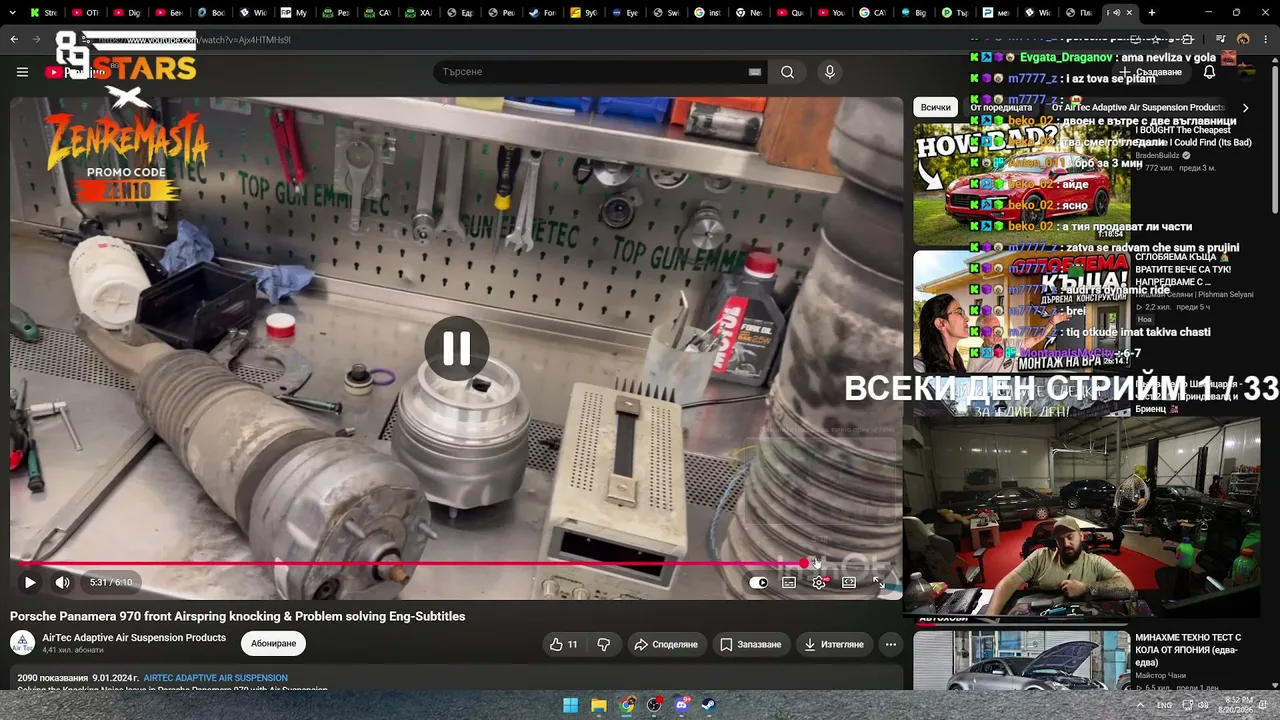1280x720 pixels.
Task: Switch to the inst browser tab
Action: click(x=707, y=13)
